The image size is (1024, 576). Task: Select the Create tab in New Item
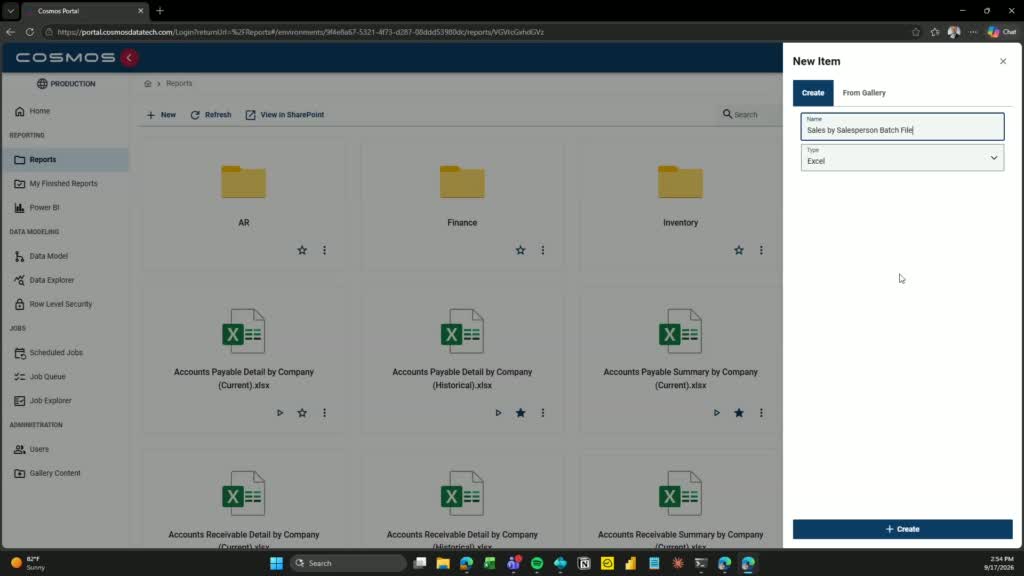click(813, 93)
